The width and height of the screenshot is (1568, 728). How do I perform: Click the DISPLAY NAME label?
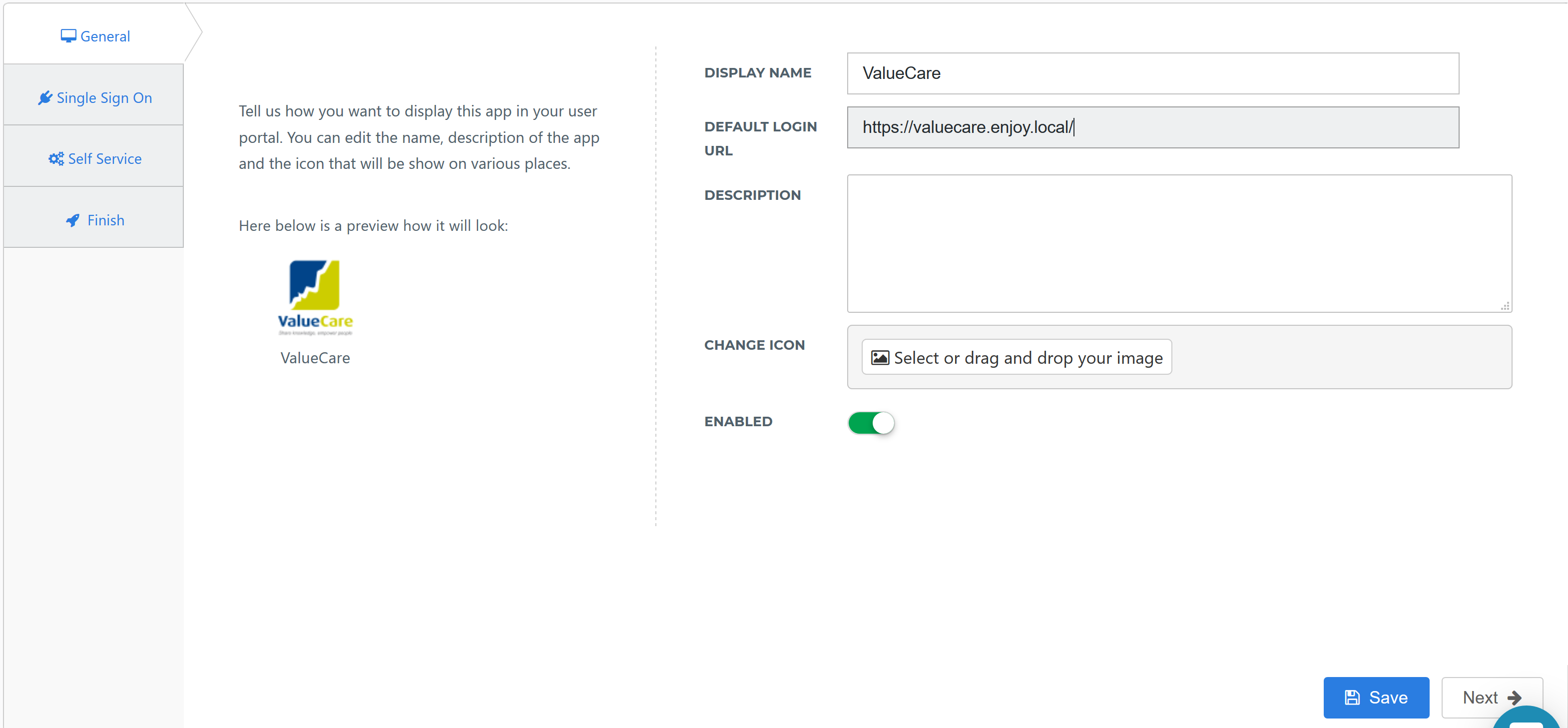point(757,72)
